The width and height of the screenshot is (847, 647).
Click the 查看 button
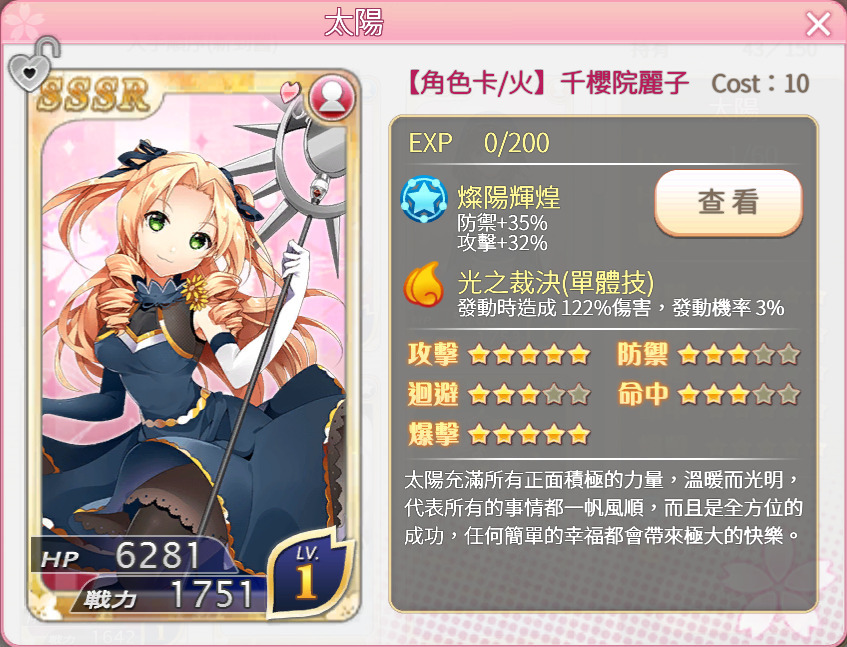[728, 203]
